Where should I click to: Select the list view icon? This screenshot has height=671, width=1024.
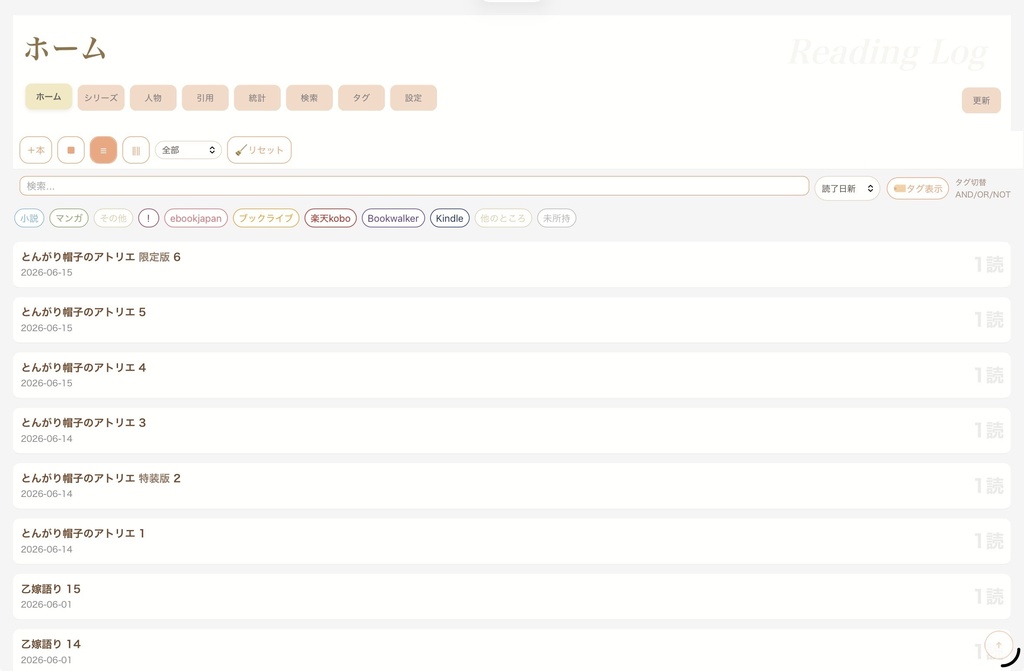(x=103, y=150)
